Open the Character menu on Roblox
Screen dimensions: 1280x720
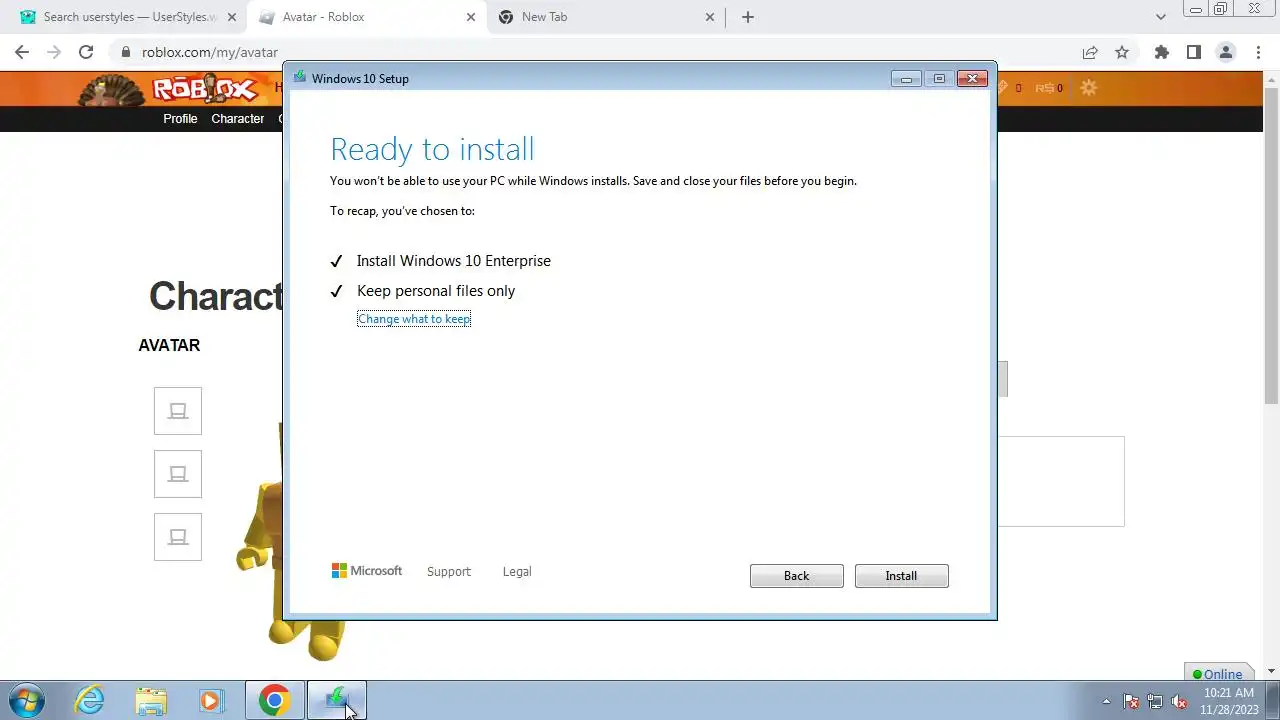(x=238, y=119)
